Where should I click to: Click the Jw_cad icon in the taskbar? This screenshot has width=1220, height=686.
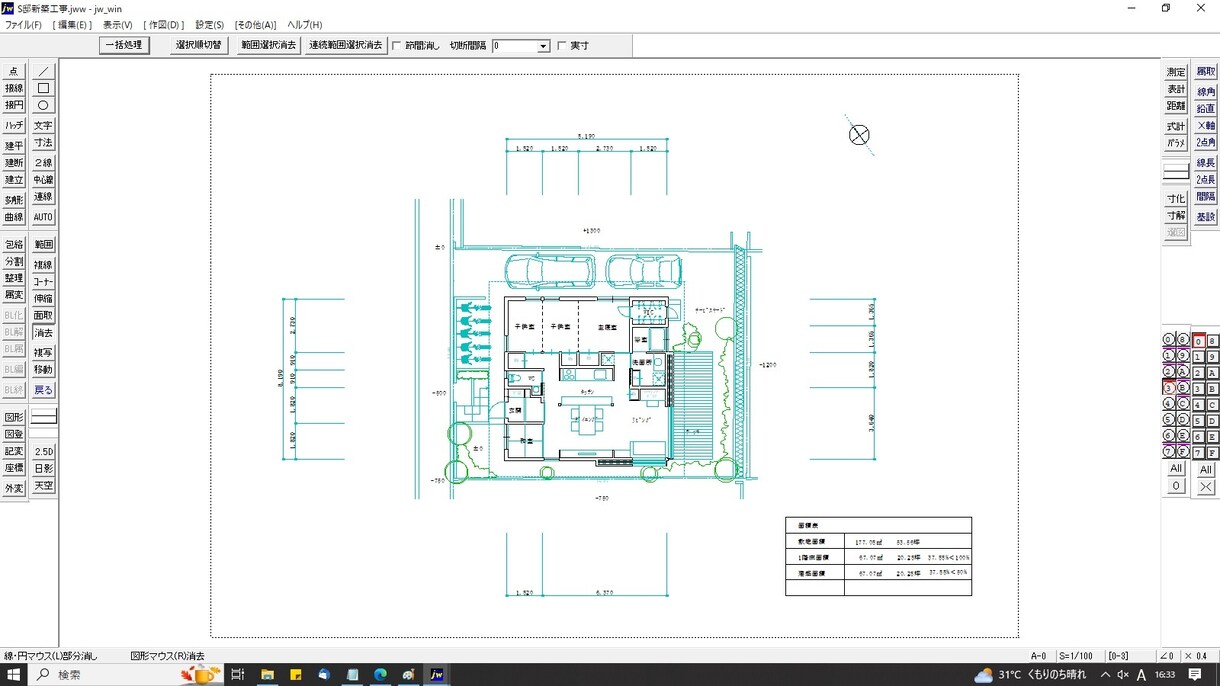(437, 675)
